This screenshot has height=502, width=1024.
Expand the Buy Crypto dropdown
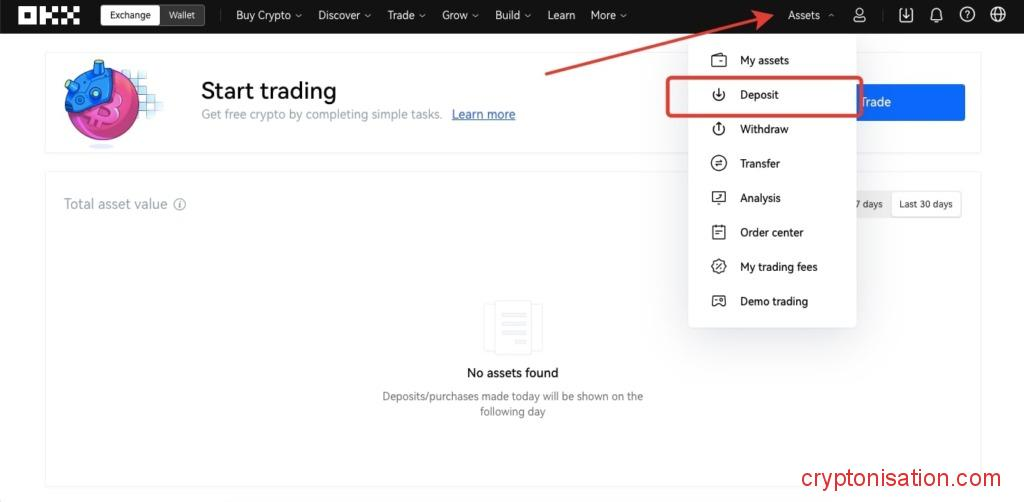[269, 16]
